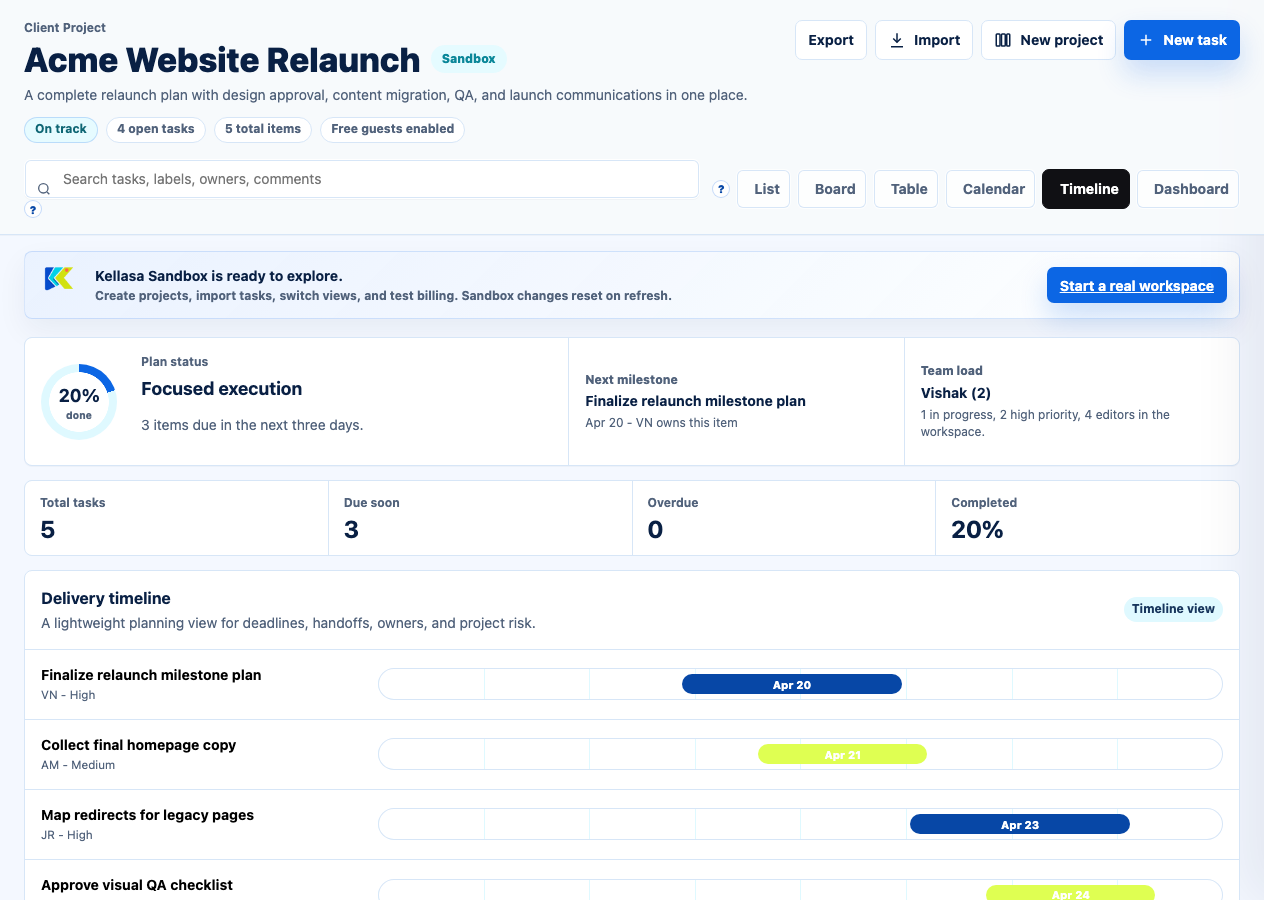Click the columns icon on New project
This screenshot has width=1264, height=900.
point(1002,40)
